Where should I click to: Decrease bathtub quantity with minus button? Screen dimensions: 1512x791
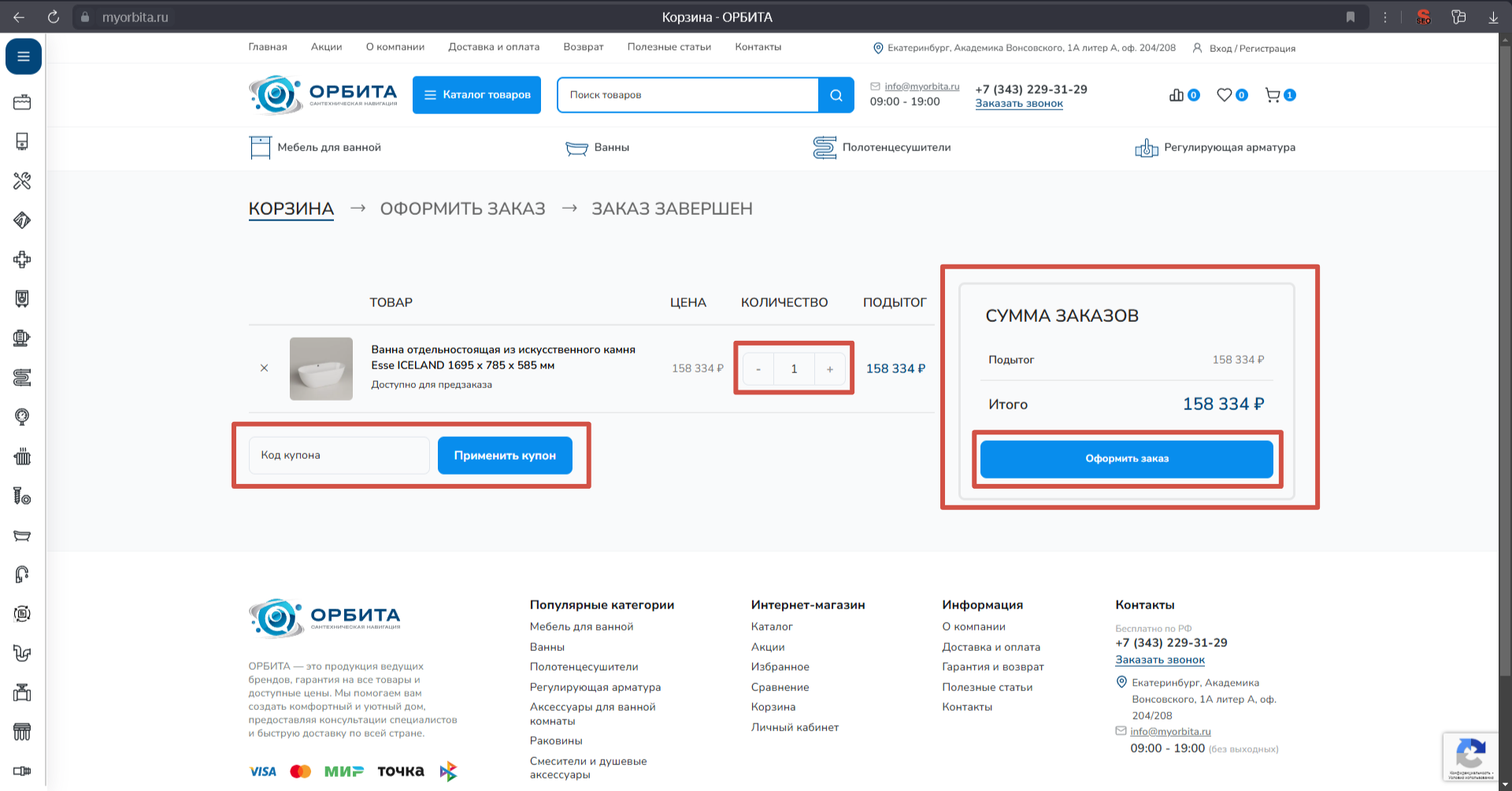pos(758,369)
